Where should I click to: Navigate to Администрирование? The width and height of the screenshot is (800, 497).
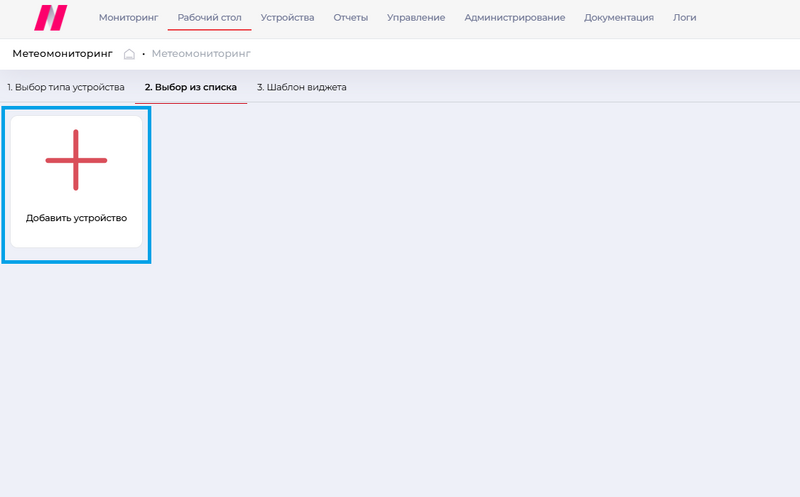coord(514,17)
